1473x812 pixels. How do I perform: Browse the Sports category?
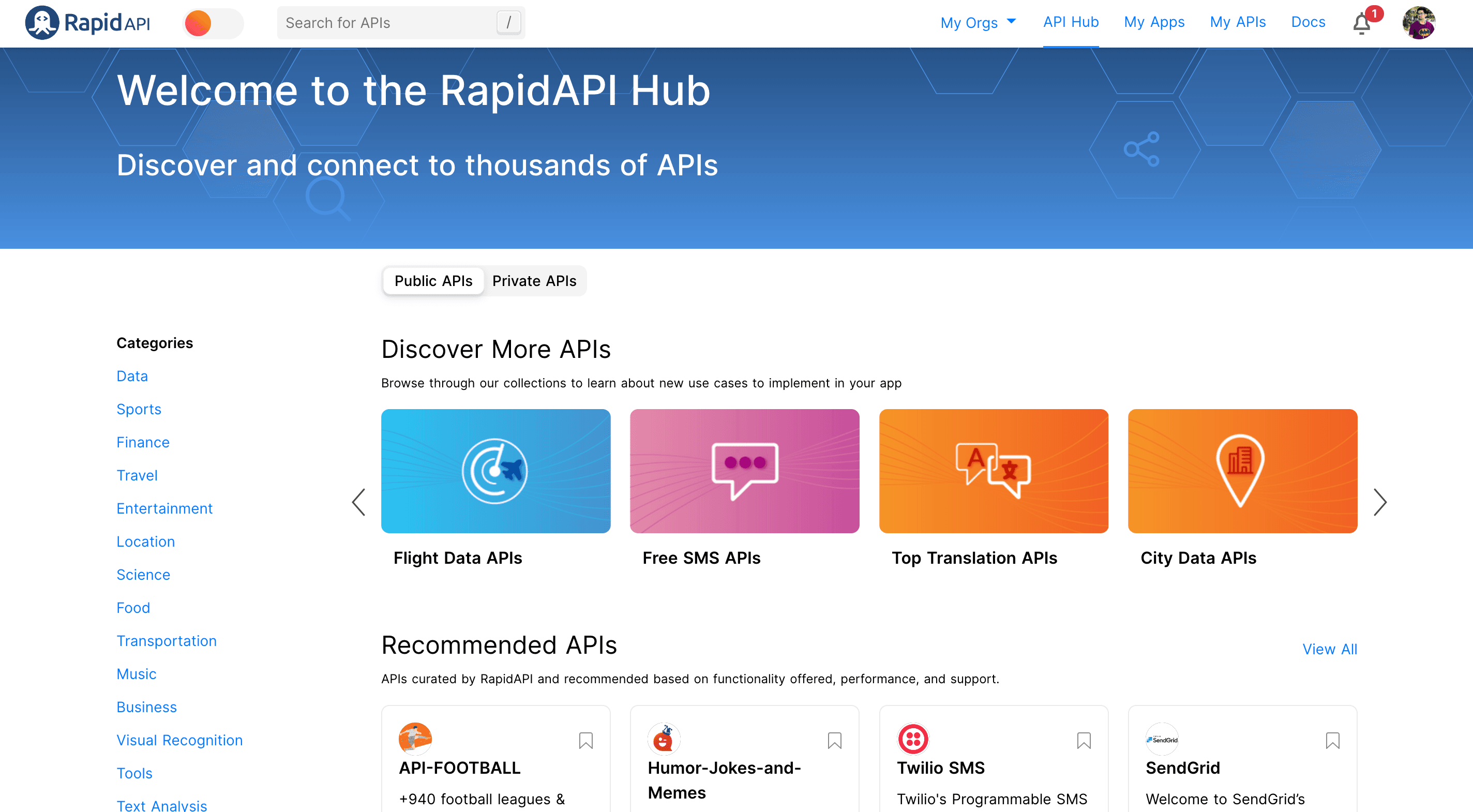[139, 409]
